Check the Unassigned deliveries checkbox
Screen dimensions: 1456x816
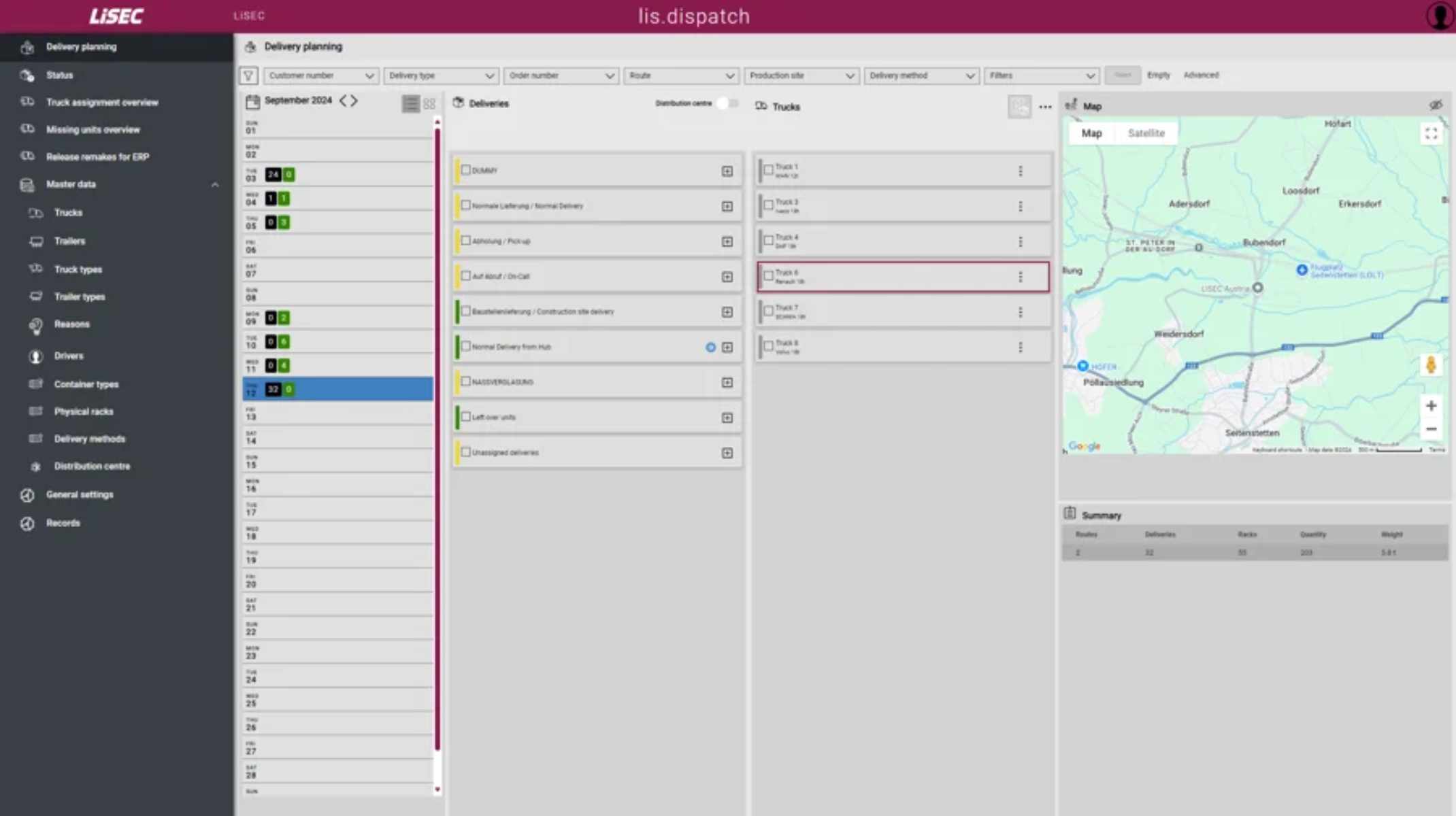(466, 452)
